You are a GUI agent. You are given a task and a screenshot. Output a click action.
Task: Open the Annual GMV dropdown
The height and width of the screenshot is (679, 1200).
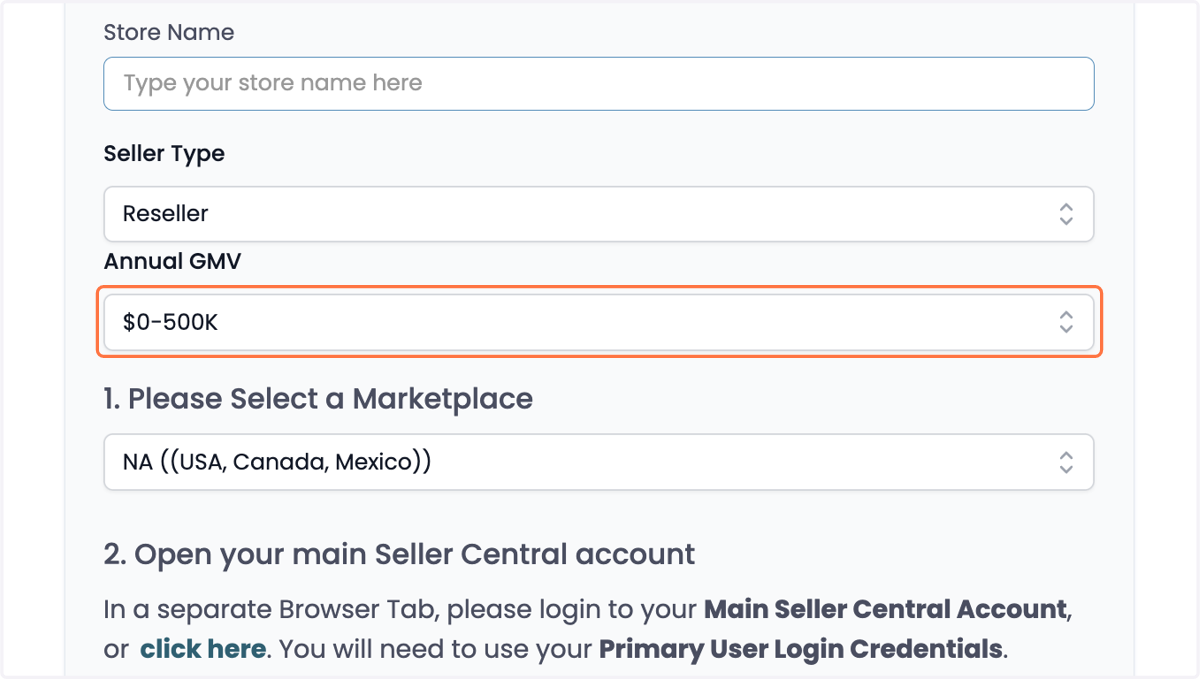(x=599, y=322)
